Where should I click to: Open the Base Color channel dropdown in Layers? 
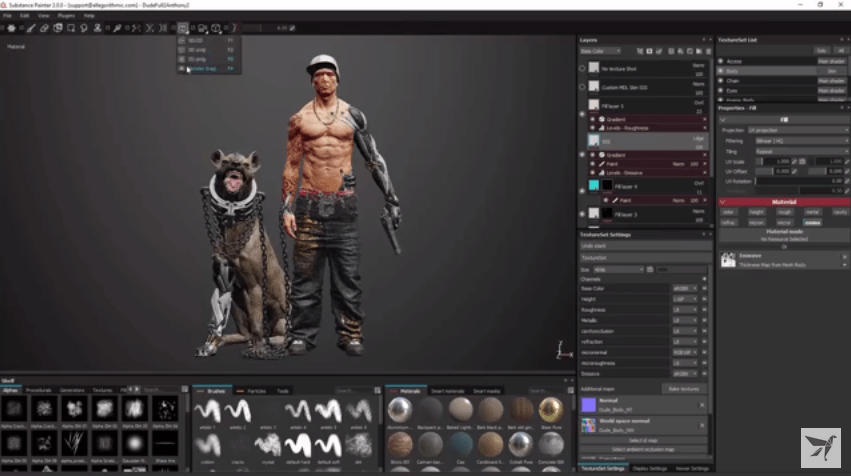click(600, 51)
